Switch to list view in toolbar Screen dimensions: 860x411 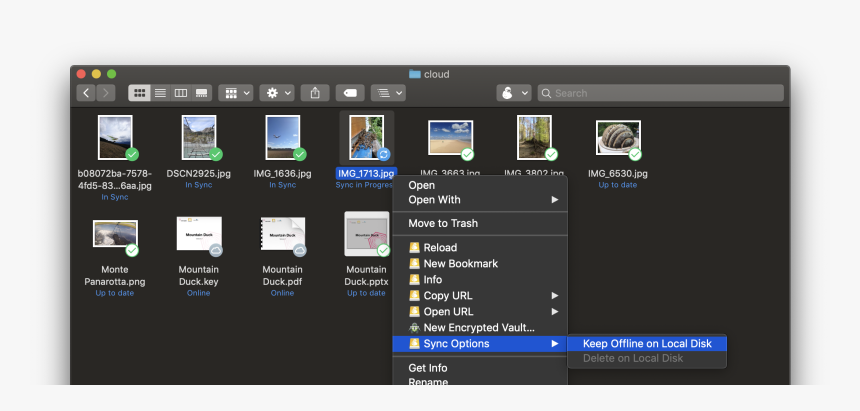pyautogui.click(x=160, y=93)
